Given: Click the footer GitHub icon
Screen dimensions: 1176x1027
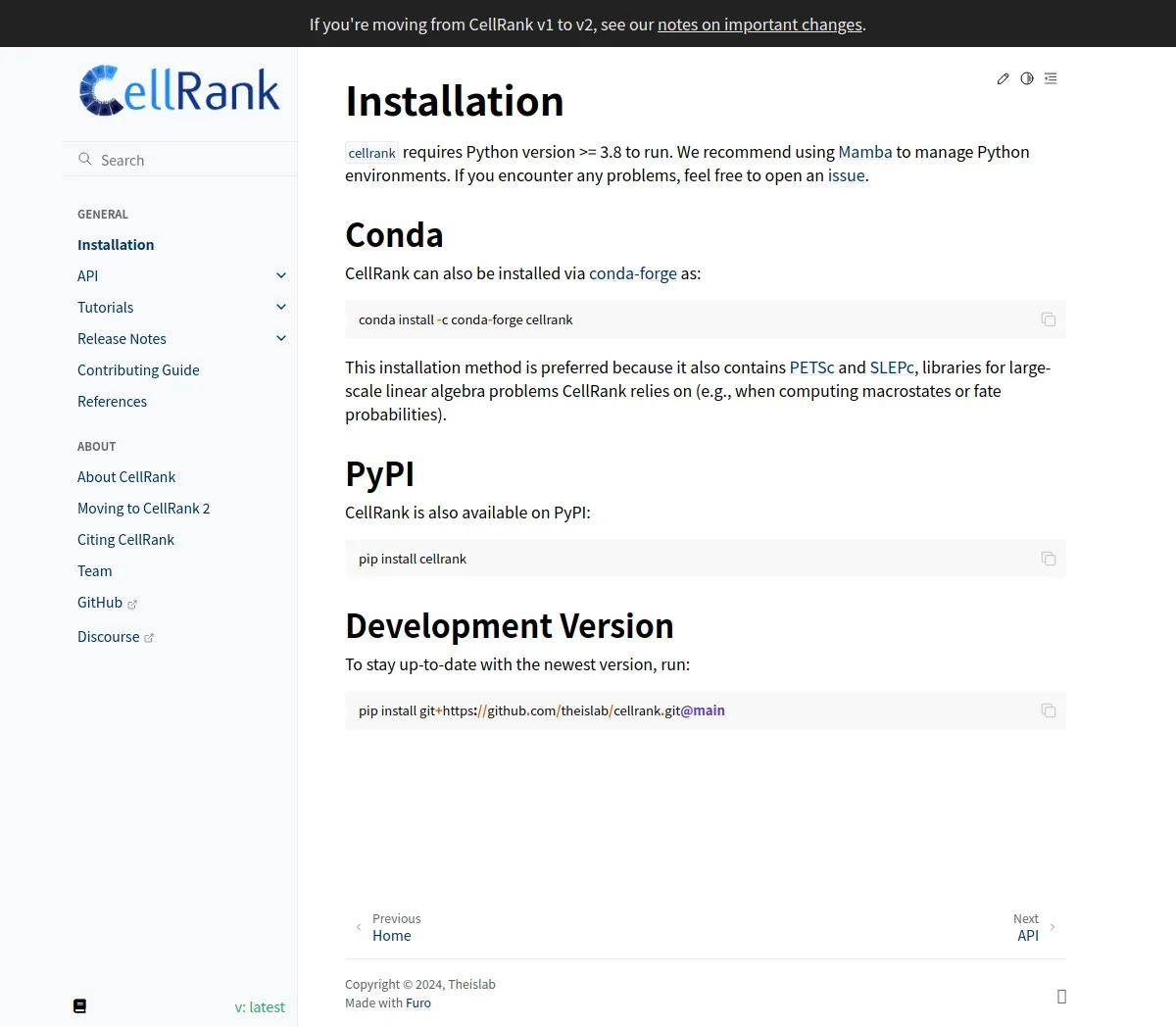Looking at the screenshot, I should tap(1061, 997).
